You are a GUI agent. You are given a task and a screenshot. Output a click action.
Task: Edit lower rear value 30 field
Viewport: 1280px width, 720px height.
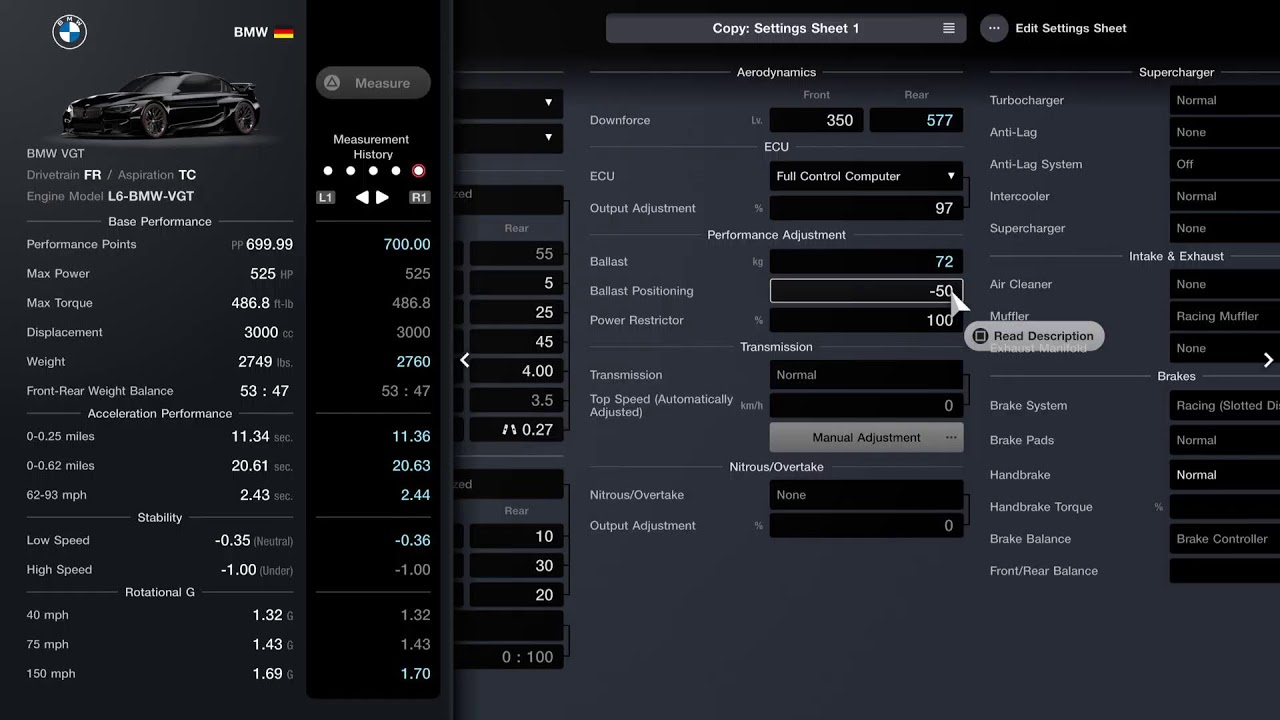coord(516,566)
